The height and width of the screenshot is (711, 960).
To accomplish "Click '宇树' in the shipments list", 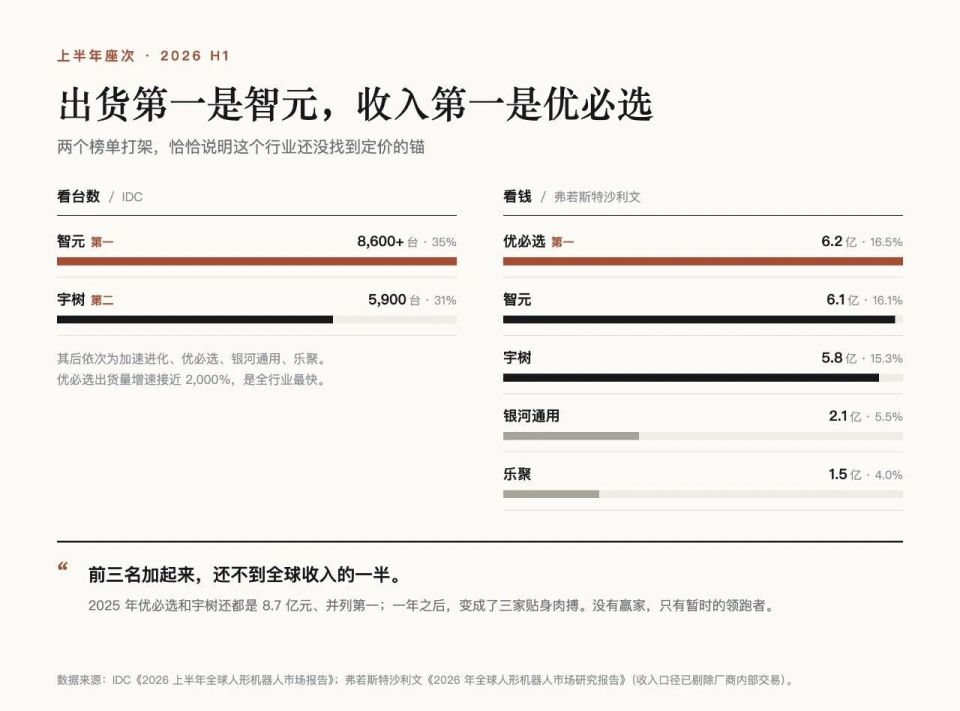I will click(71, 299).
